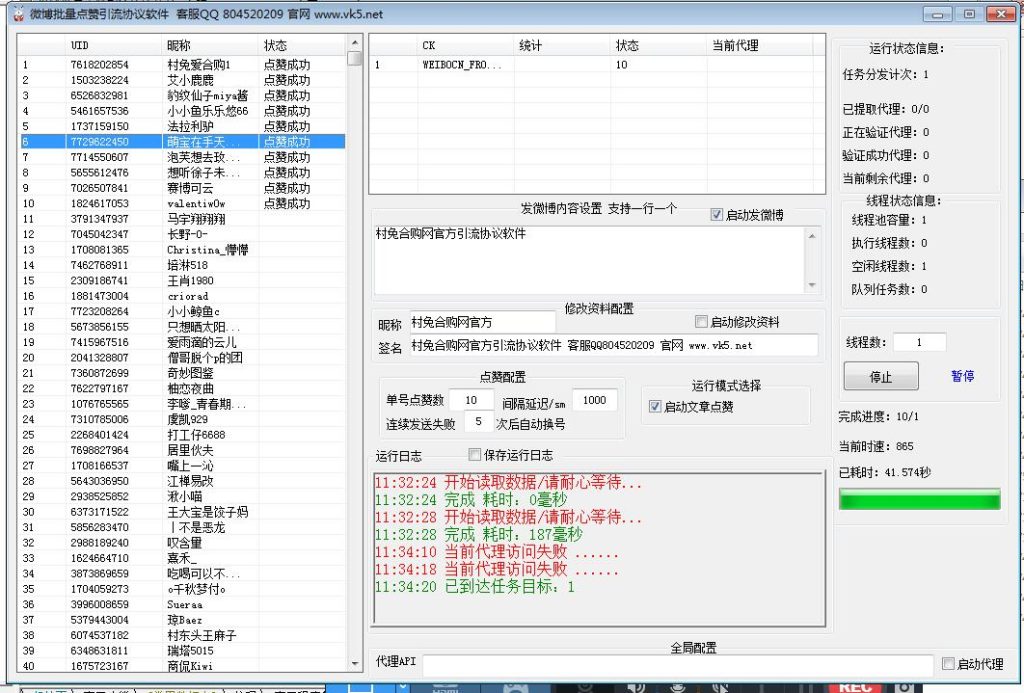Click the rabbit app icon in title bar
This screenshot has height=693, width=1024.
[x=14, y=14]
